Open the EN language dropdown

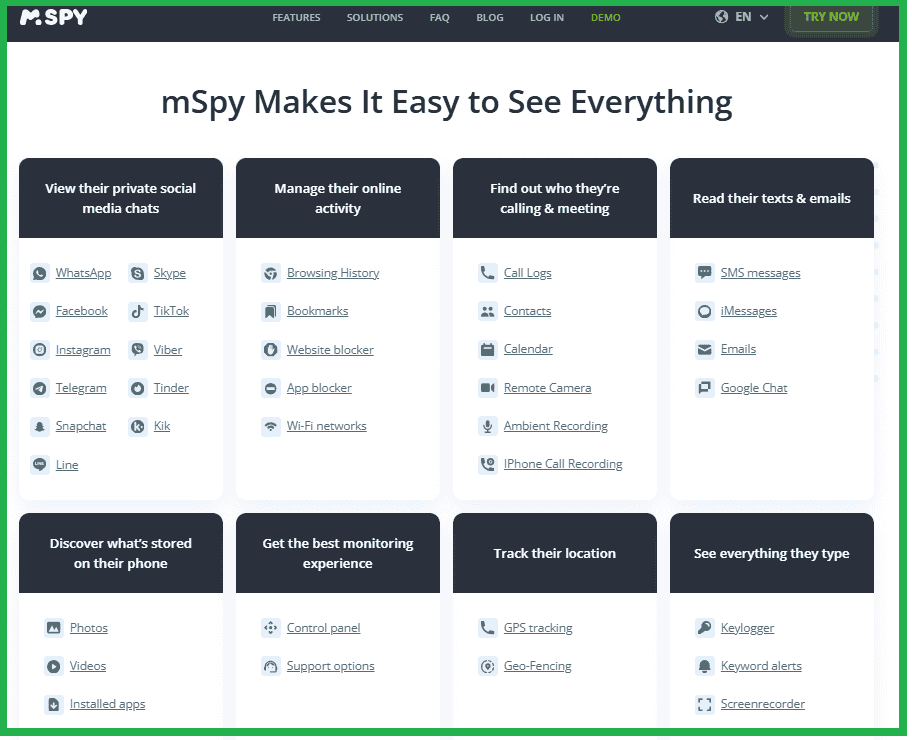[x=742, y=17]
